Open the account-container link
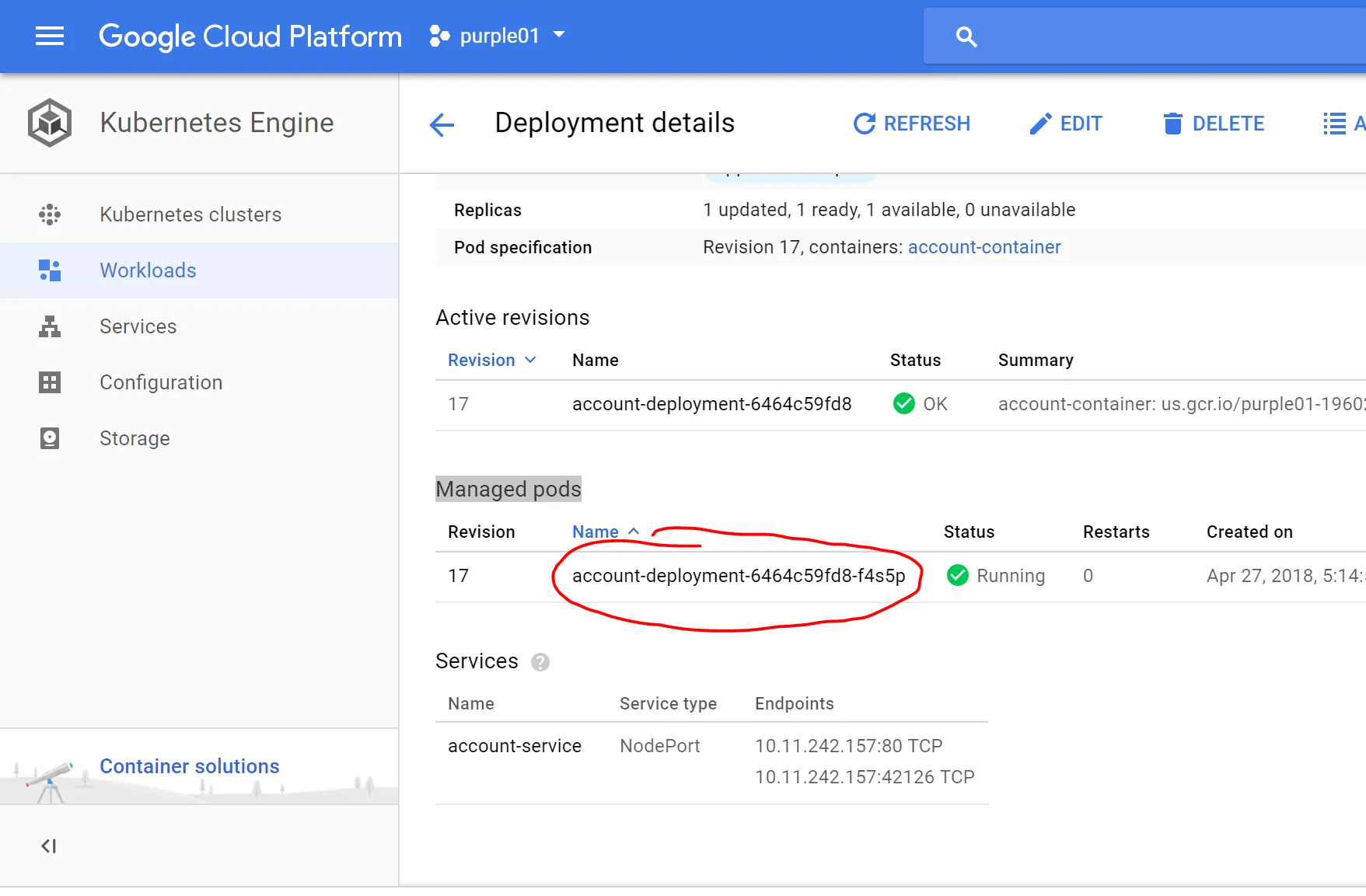 click(983, 247)
